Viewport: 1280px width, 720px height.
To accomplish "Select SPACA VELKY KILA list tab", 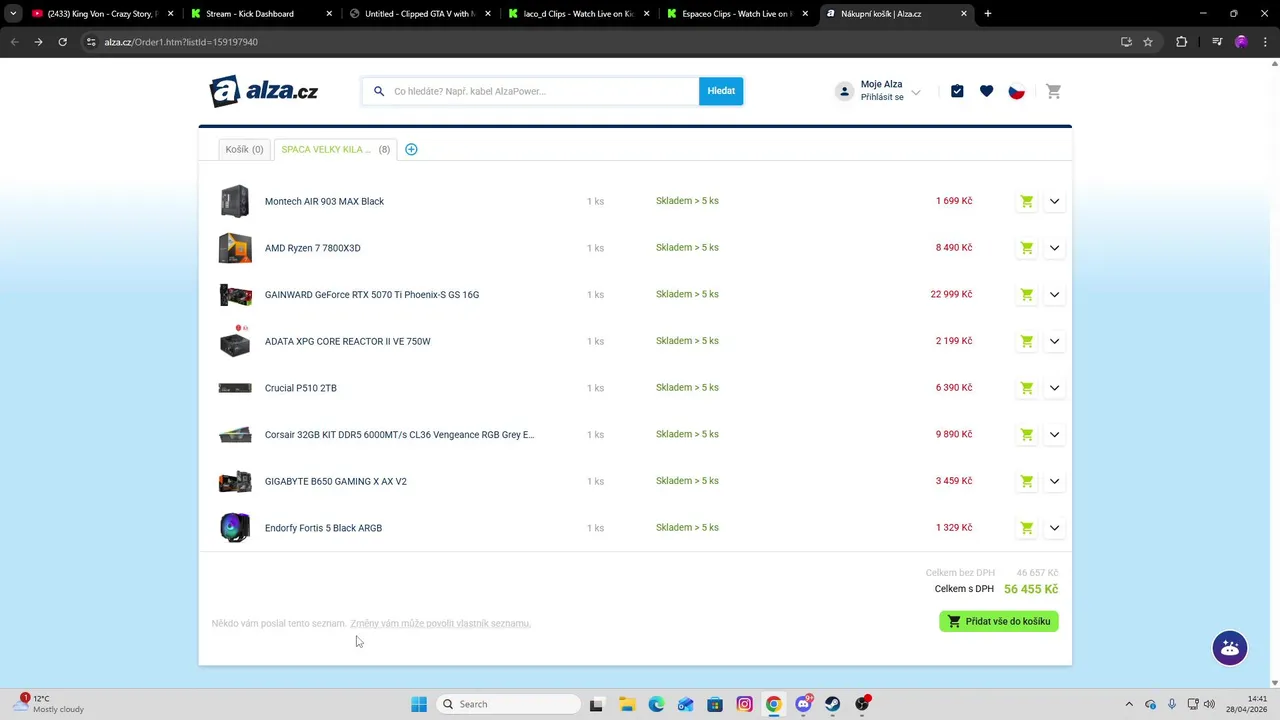I will coord(335,149).
